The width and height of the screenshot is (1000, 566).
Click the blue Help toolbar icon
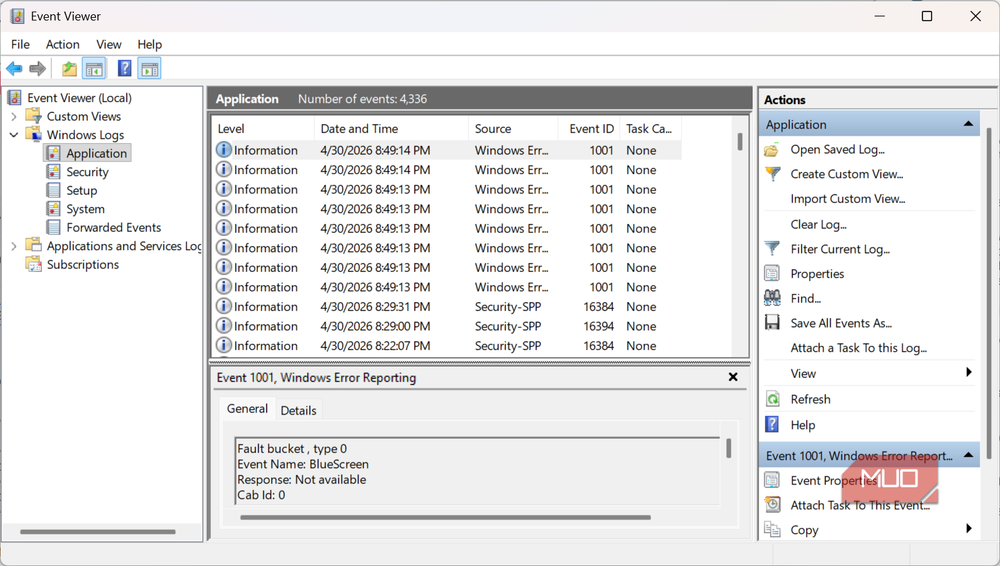(x=124, y=68)
